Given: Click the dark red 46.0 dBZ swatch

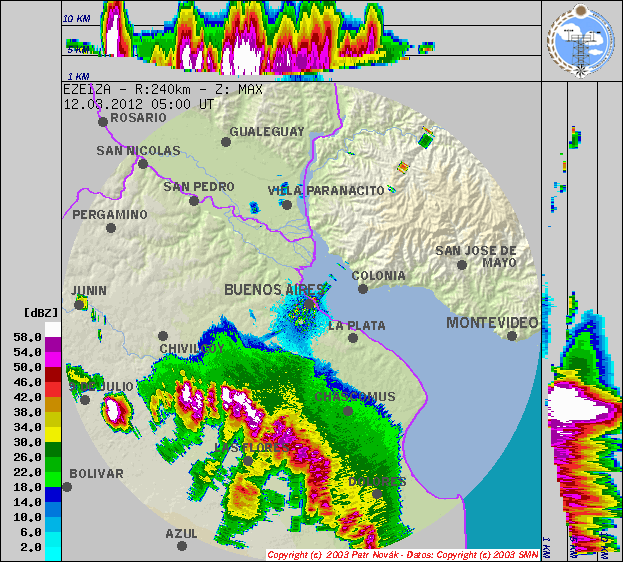Looking at the screenshot, I should click(x=53, y=374).
